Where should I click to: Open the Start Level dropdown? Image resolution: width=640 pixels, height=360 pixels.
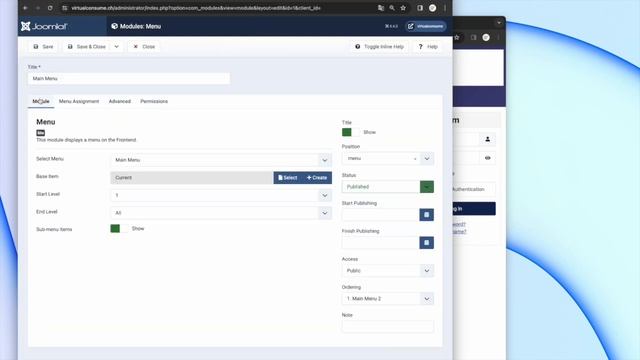pyautogui.click(x=325, y=195)
